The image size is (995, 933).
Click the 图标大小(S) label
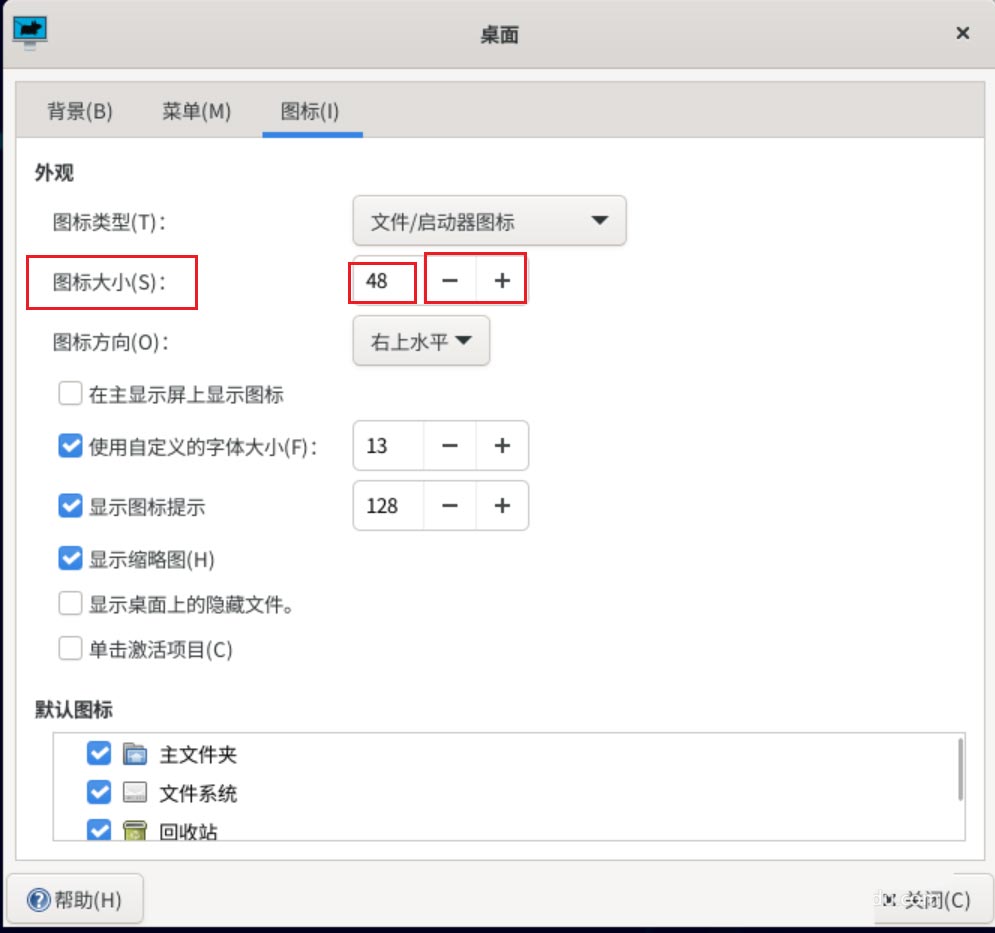pyautogui.click(x=109, y=282)
